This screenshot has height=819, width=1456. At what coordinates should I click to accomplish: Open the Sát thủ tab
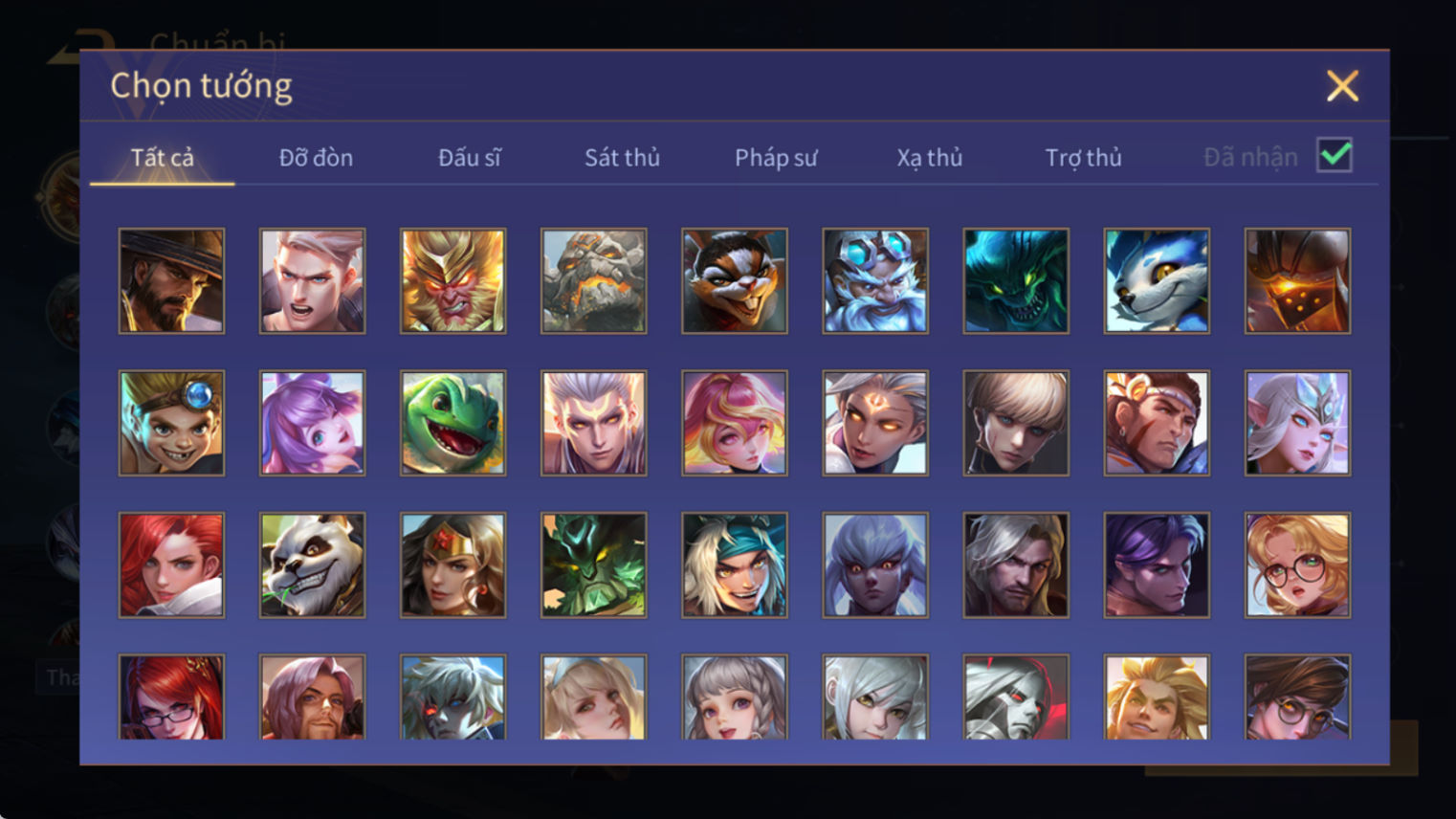pos(622,157)
